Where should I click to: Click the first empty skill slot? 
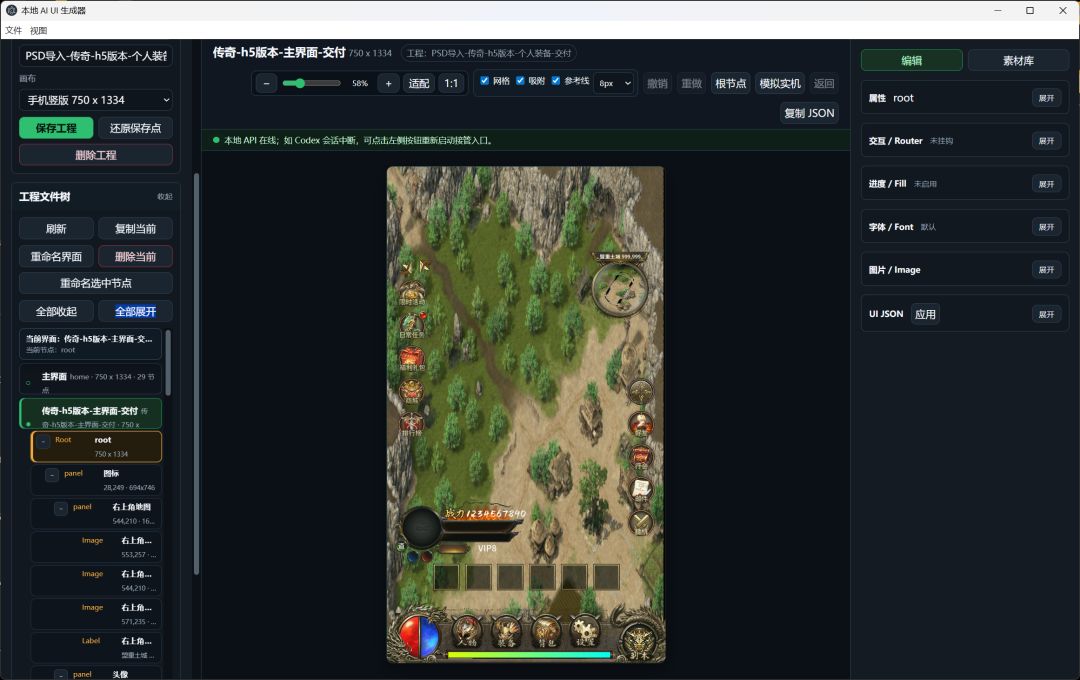coord(446,577)
